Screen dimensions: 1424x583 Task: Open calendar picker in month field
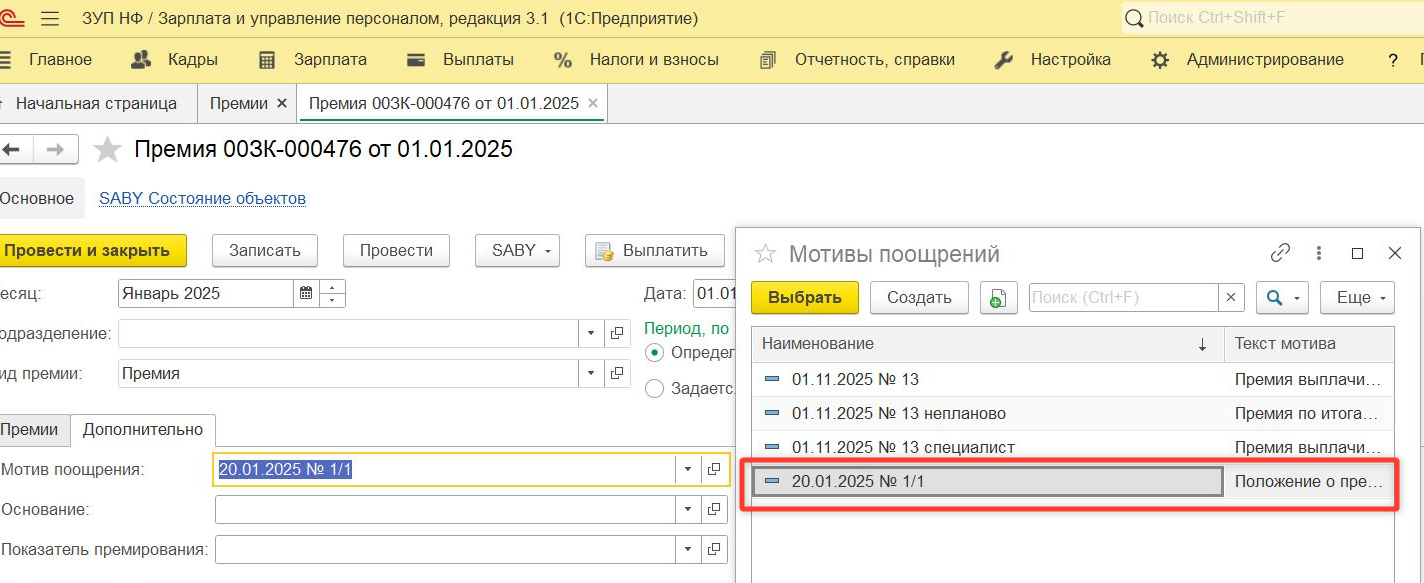306,293
